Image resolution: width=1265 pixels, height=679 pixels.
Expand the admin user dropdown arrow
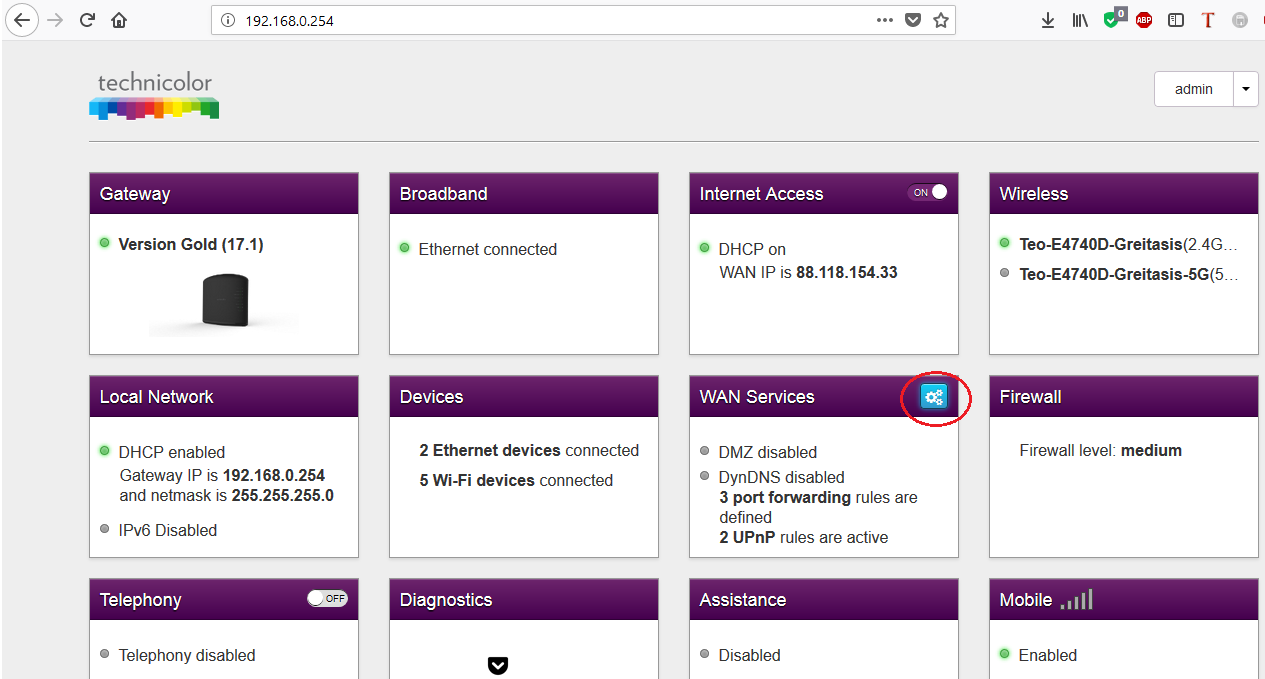pyautogui.click(x=1245, y=89)
